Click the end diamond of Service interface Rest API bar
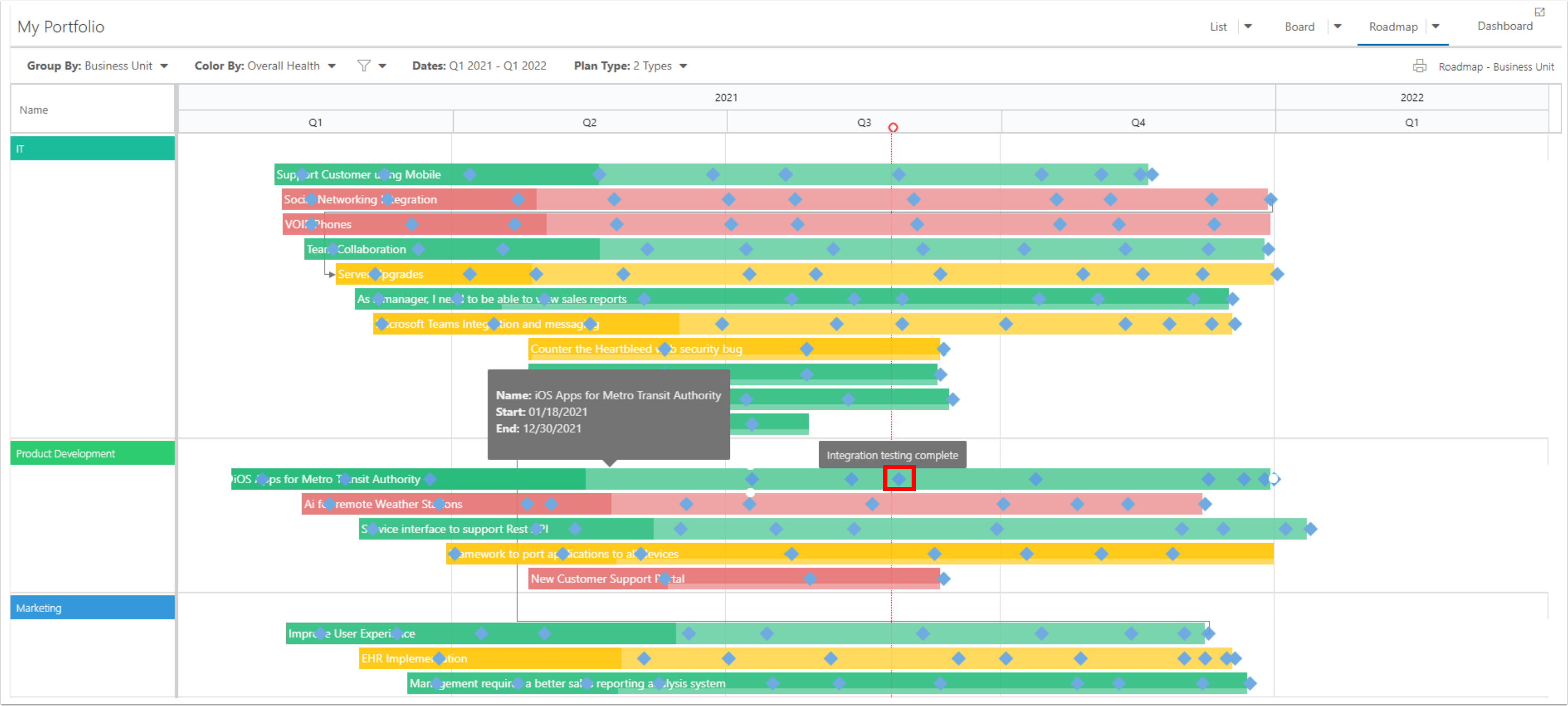This screenshot has height=706, width=1568. coord(1311,529)
